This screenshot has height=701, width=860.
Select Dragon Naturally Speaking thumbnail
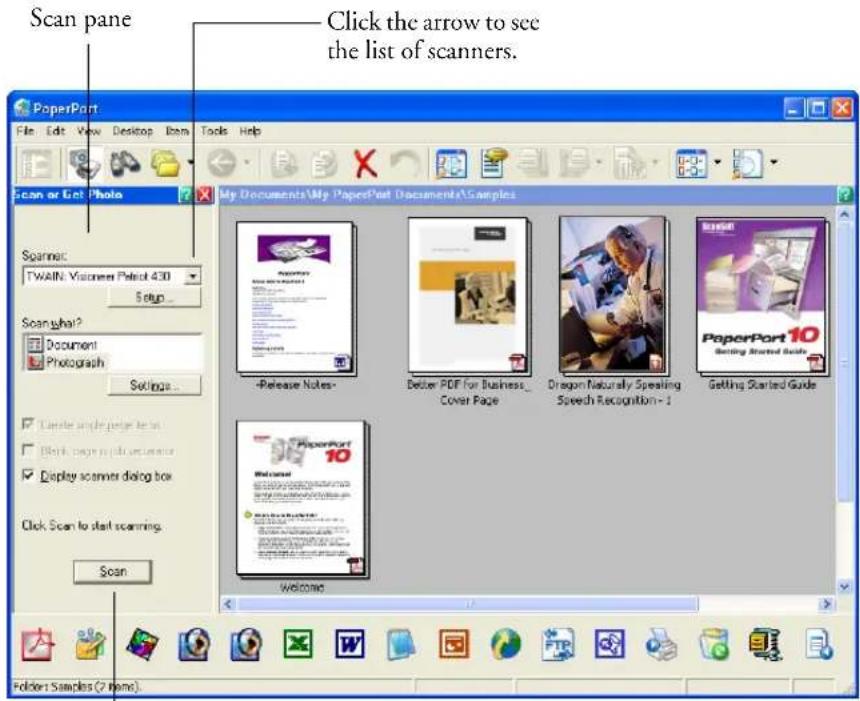613,295
